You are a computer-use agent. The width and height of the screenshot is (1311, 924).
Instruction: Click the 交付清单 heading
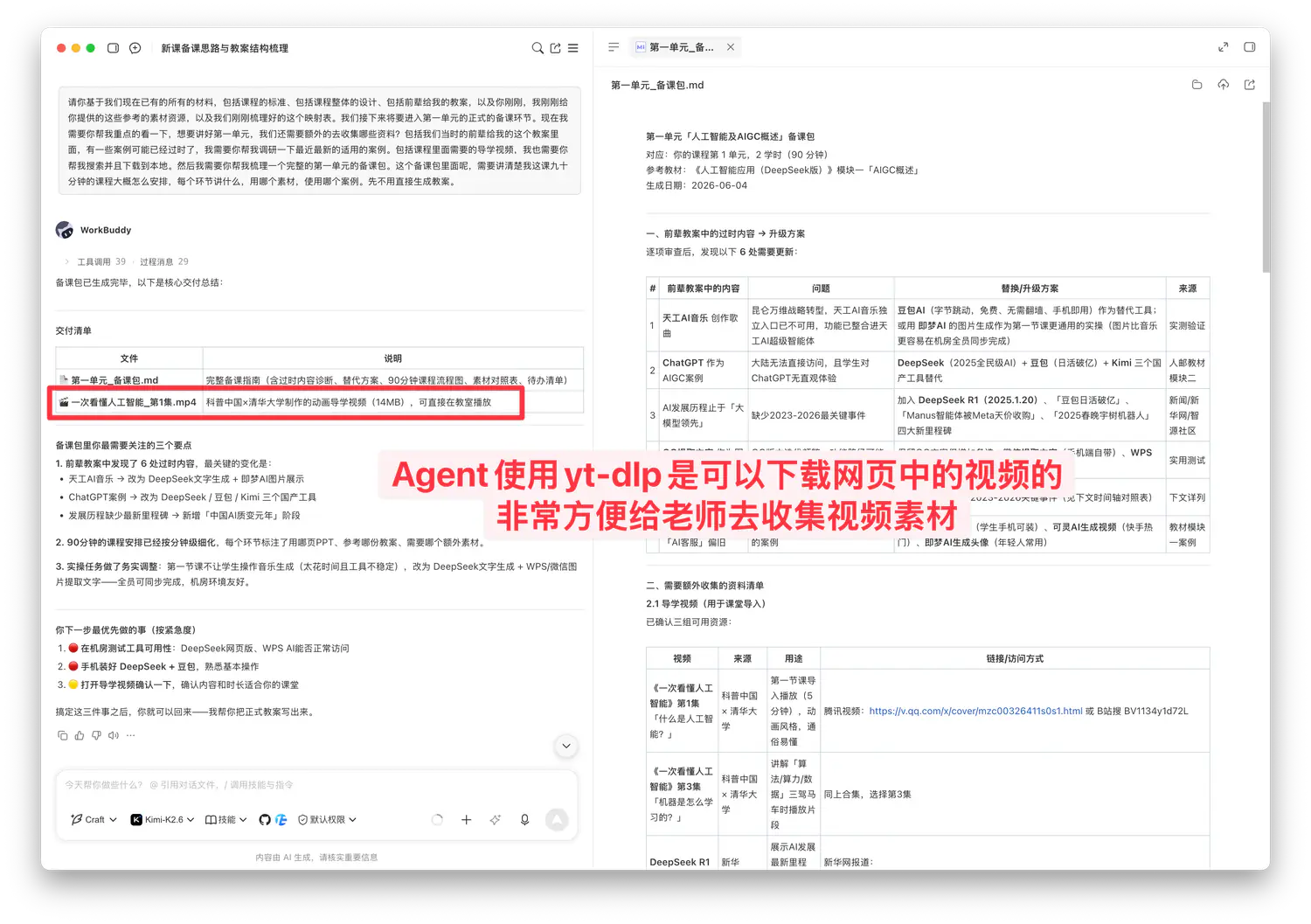[x=73, y=330]
